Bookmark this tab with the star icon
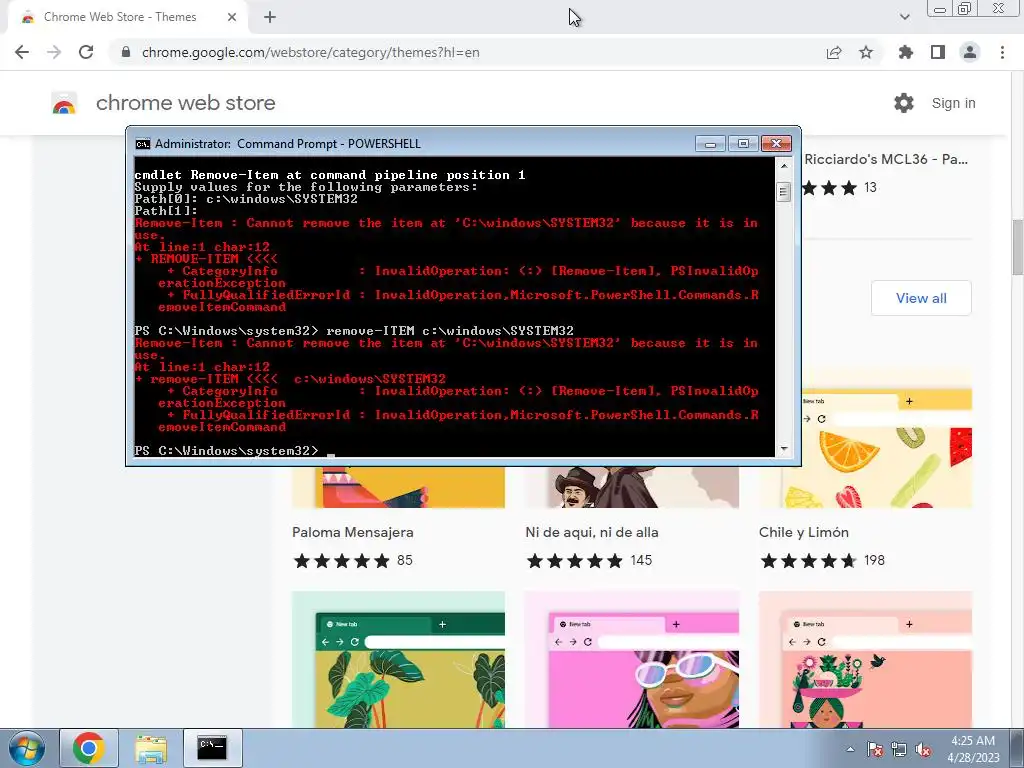The width and height of the screenshot is (1024, 768). point(866,52)
